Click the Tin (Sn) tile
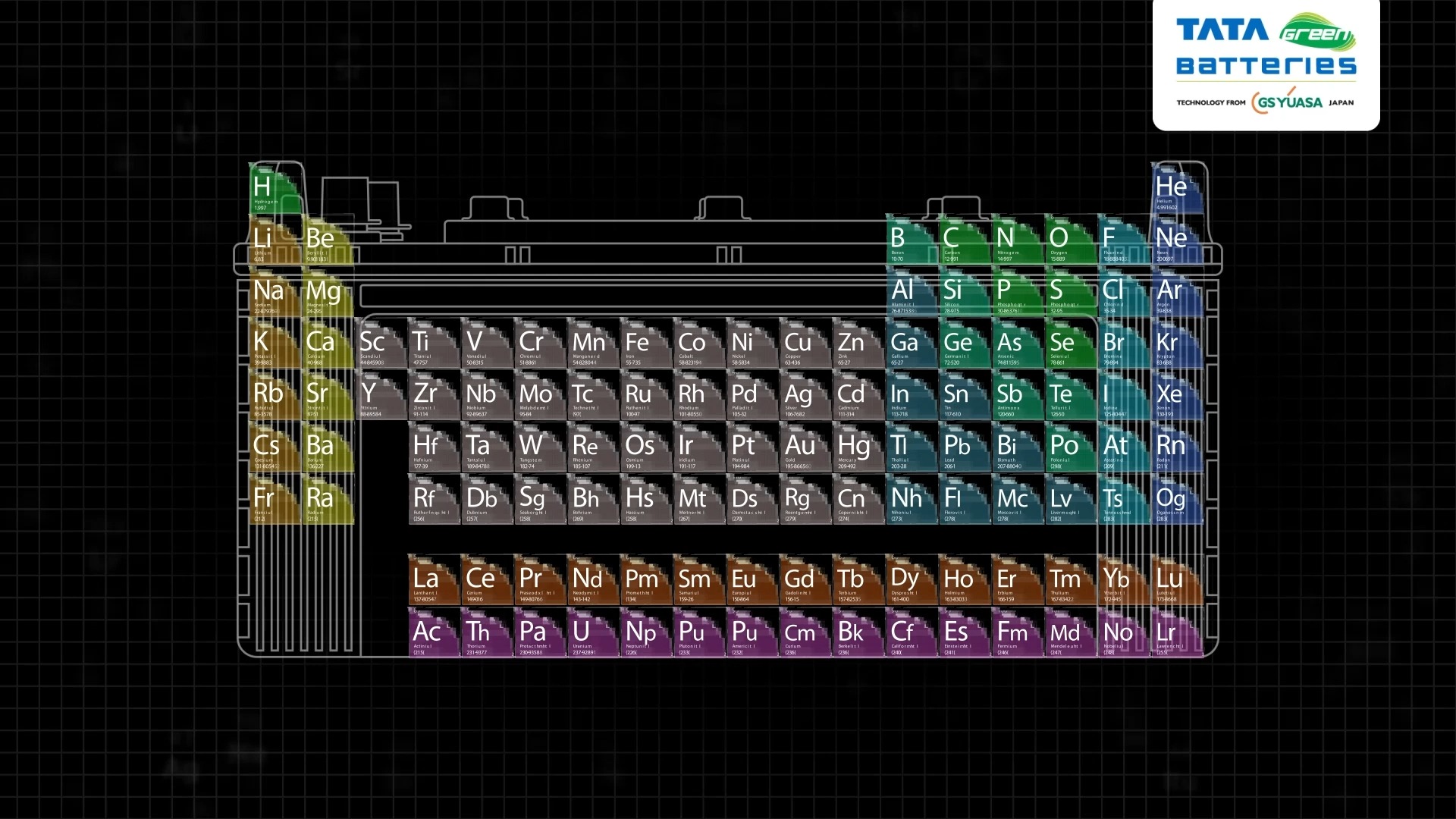This screenshot has width=1456, height=819. [965, 394]
